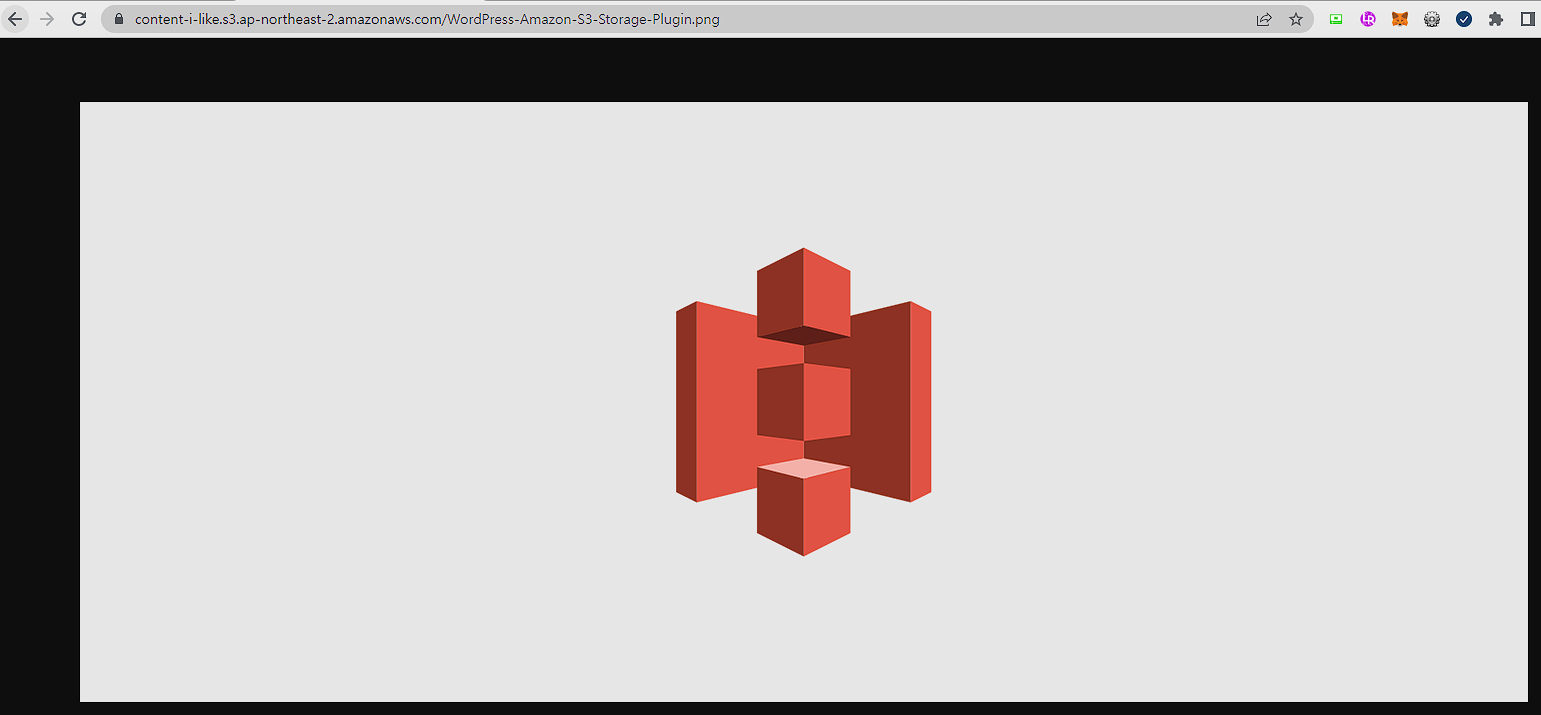This screenshot has height=715, width=1541.
Task: Click the Amazon S3 logo image
Action: coord(804,402)
